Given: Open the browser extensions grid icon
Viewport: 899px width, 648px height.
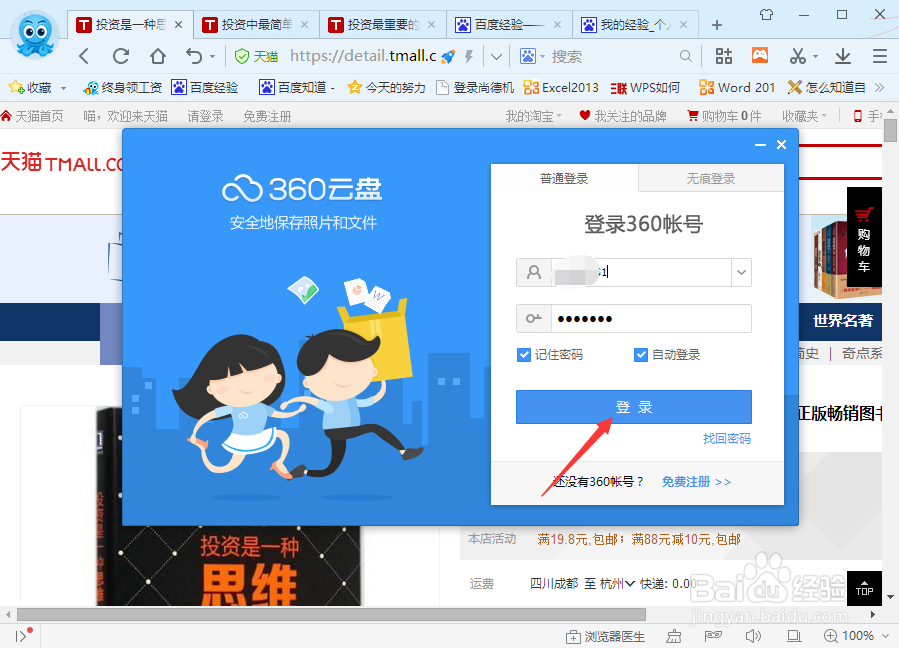Looking at the screenshot, I should [x=723, y=56].
